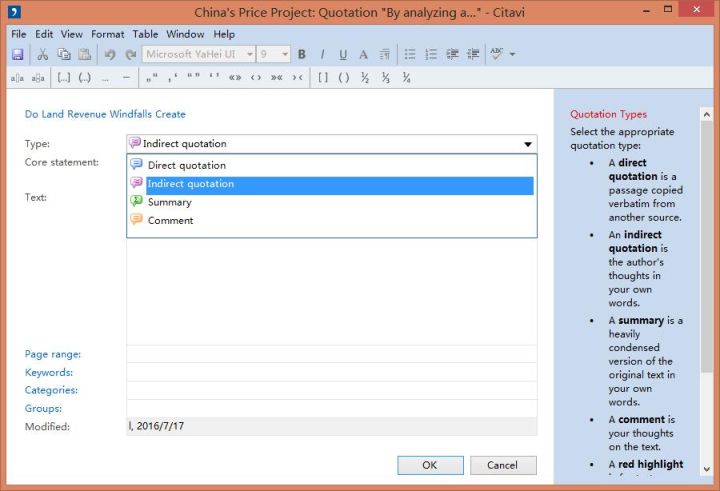
Task: Insert square-bracket ellipsis [...]
Action: (x=64, y=78)
